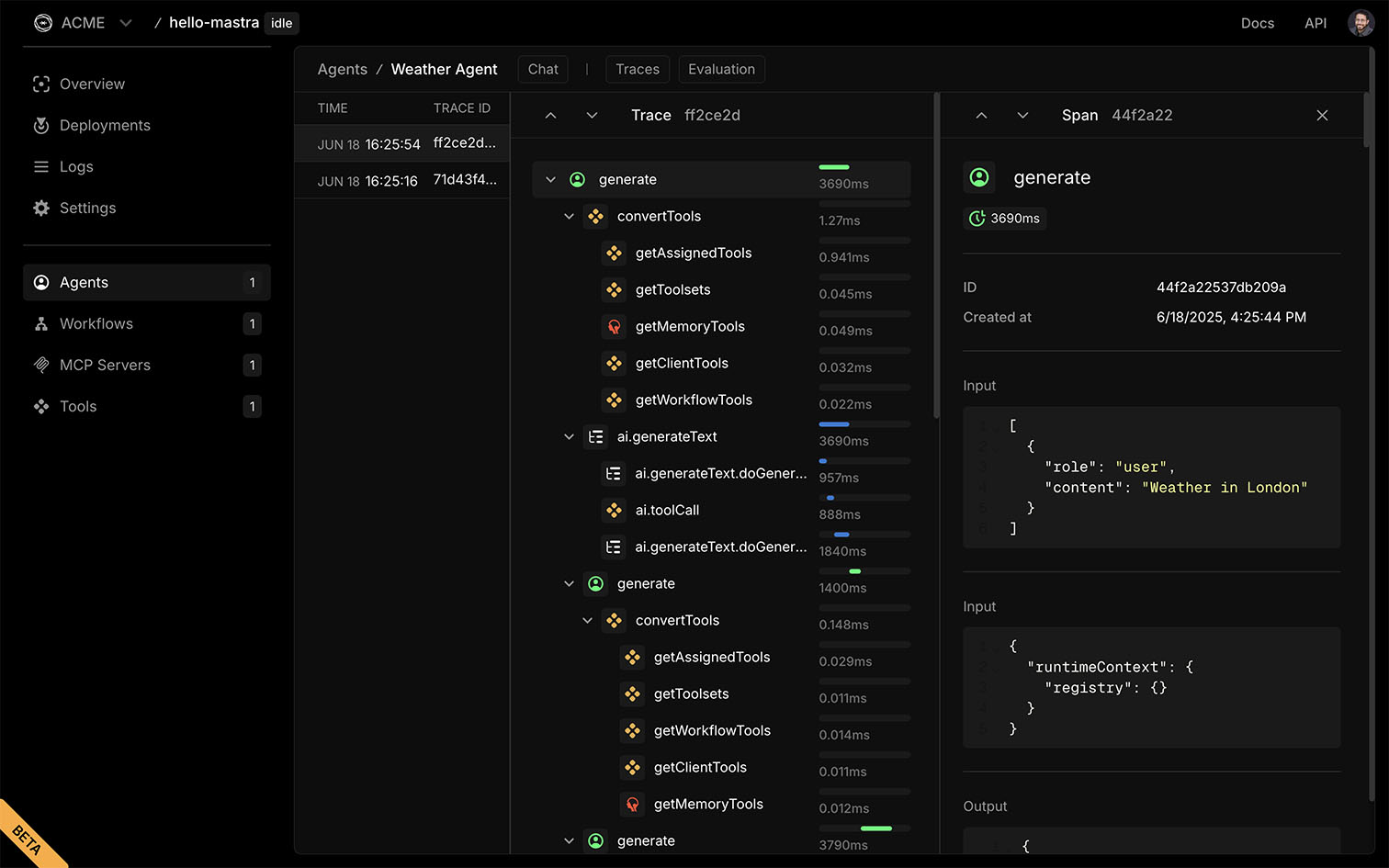Open the Overview panel icon in sidebar
Screen dimensions: 1389x868
(41, 84)
